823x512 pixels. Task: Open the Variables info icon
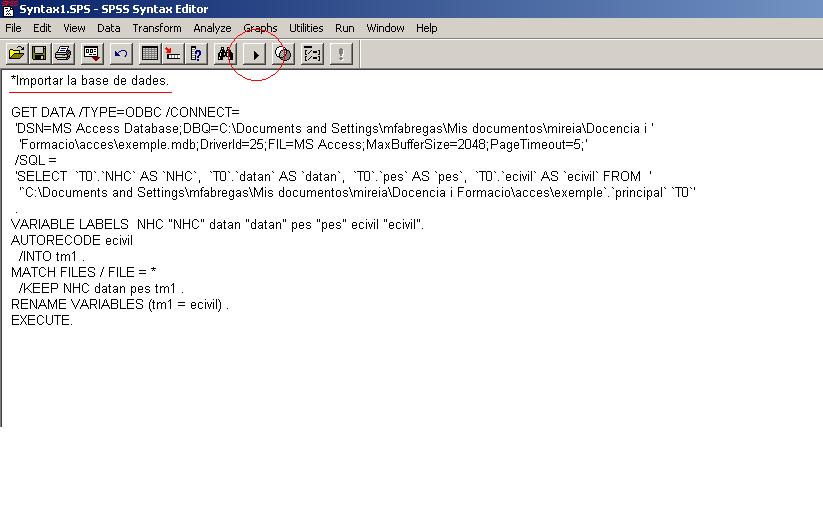pos(197,53)
